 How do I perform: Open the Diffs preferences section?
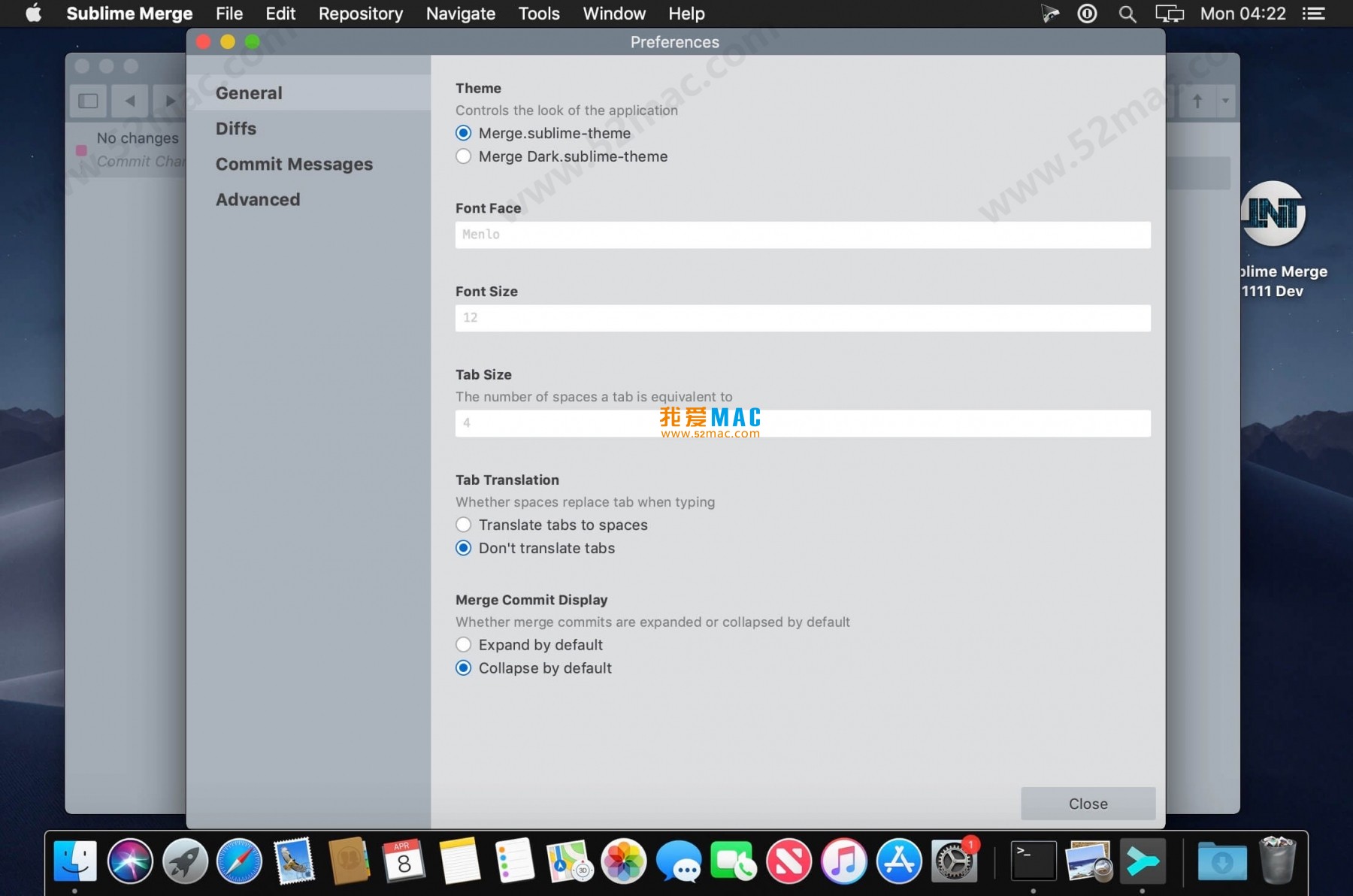click(308, 129)
